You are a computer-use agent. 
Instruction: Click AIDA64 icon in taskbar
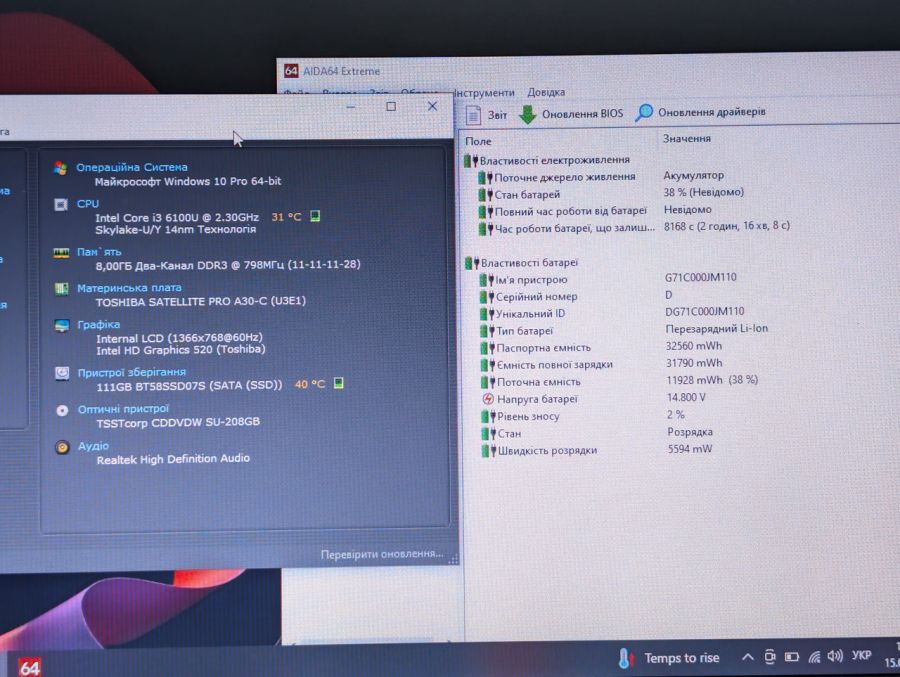(29, 667)
